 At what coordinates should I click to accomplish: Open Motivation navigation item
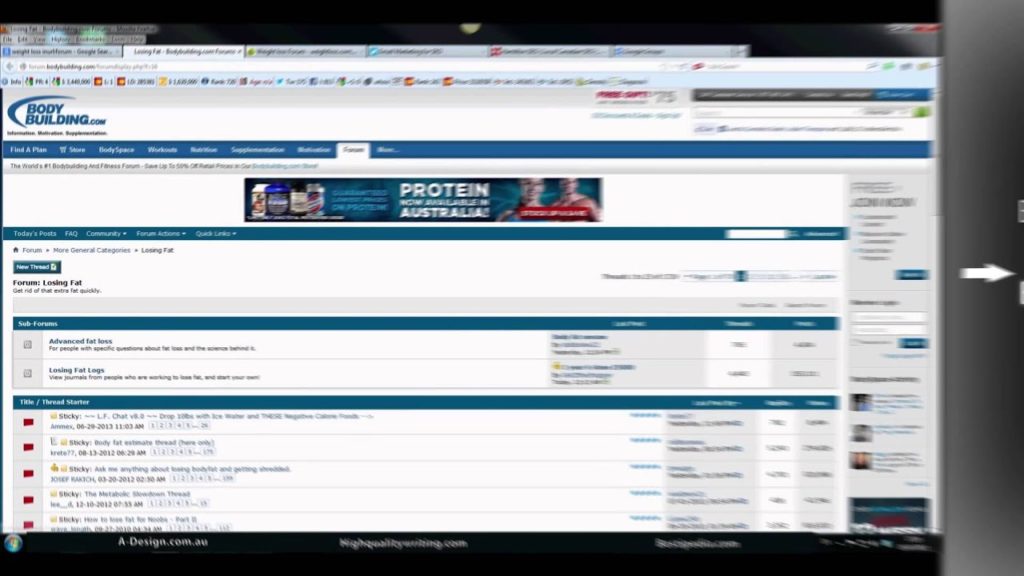click(x=313, y=150)
